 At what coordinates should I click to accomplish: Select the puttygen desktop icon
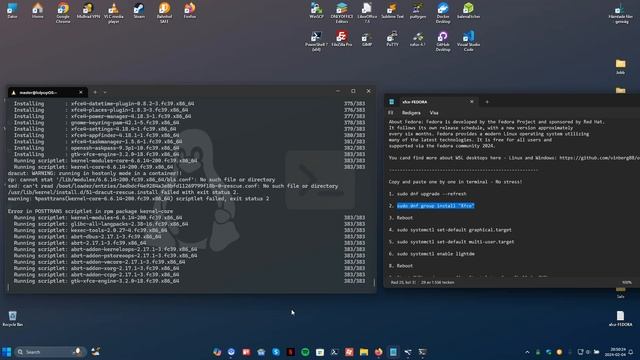tap(418, 11)
